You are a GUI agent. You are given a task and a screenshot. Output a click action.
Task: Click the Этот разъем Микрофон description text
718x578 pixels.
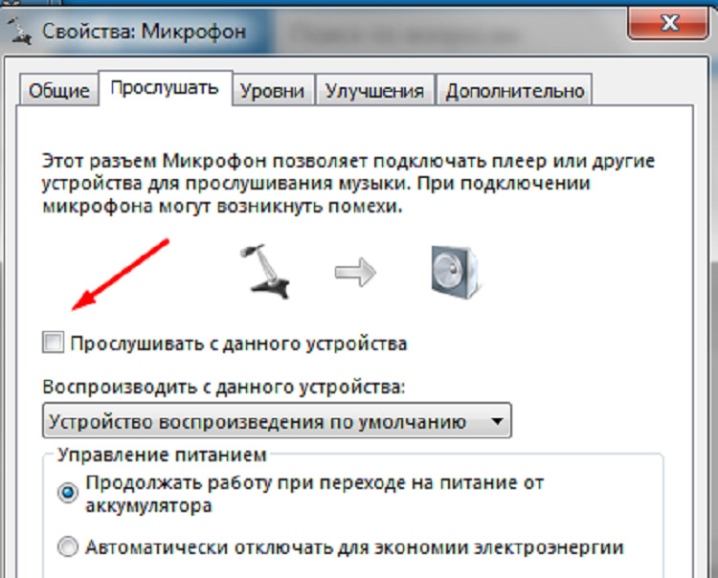click(348, 183)
